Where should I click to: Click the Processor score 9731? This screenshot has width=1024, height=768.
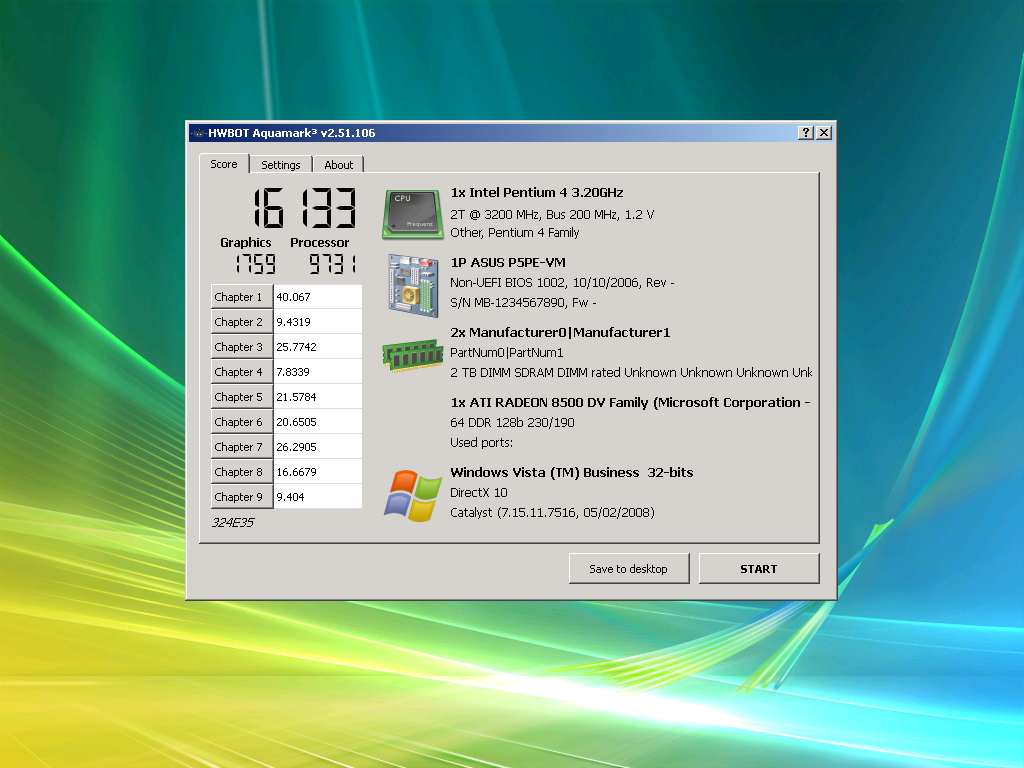tap(332, 264)
